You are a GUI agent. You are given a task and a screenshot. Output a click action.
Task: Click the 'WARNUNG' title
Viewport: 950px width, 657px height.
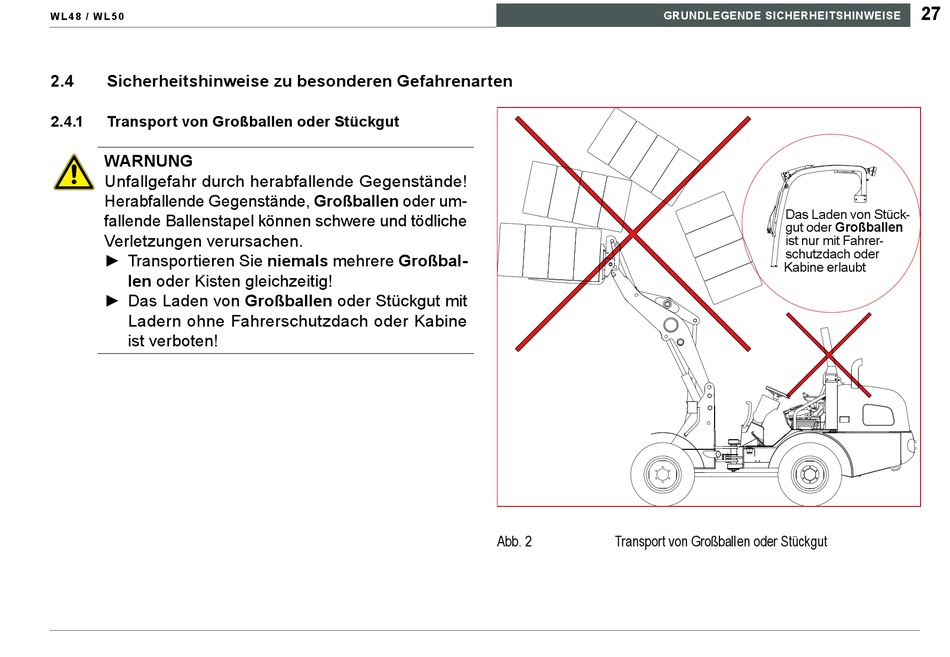(148, 161)
